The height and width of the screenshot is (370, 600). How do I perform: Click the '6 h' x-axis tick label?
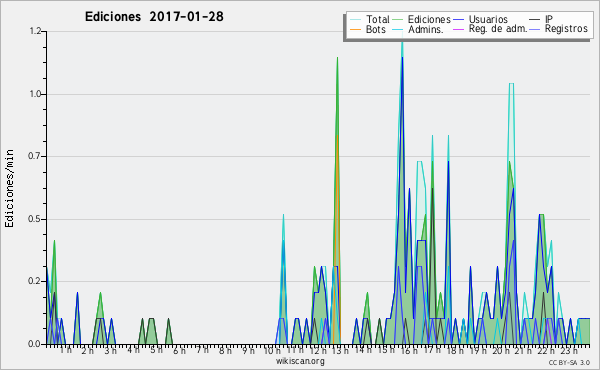tap(179, 351)
